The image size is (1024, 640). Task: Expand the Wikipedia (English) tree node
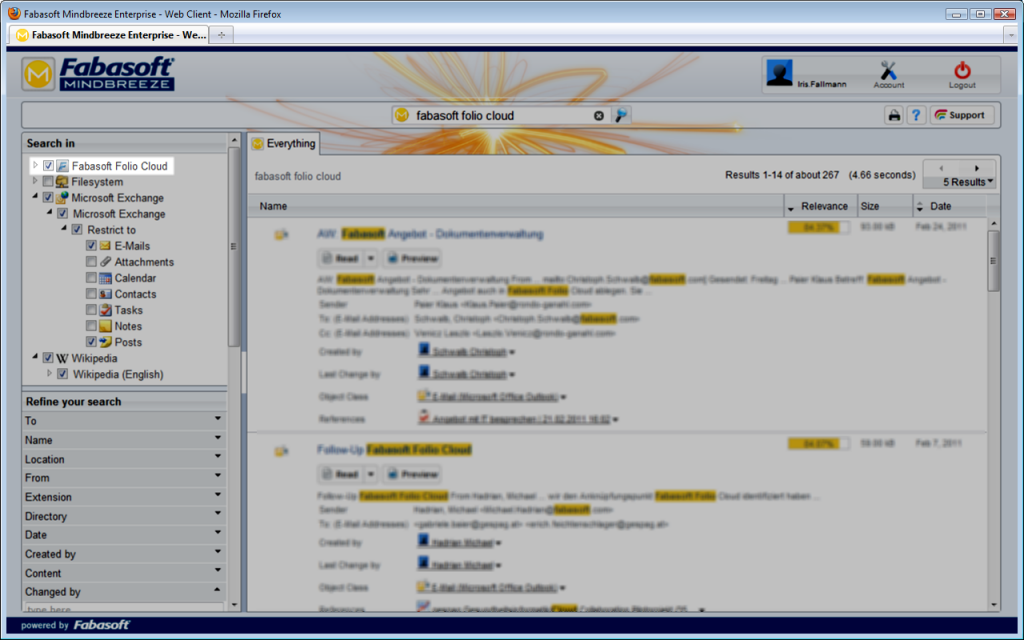click(x=50, y=374)
